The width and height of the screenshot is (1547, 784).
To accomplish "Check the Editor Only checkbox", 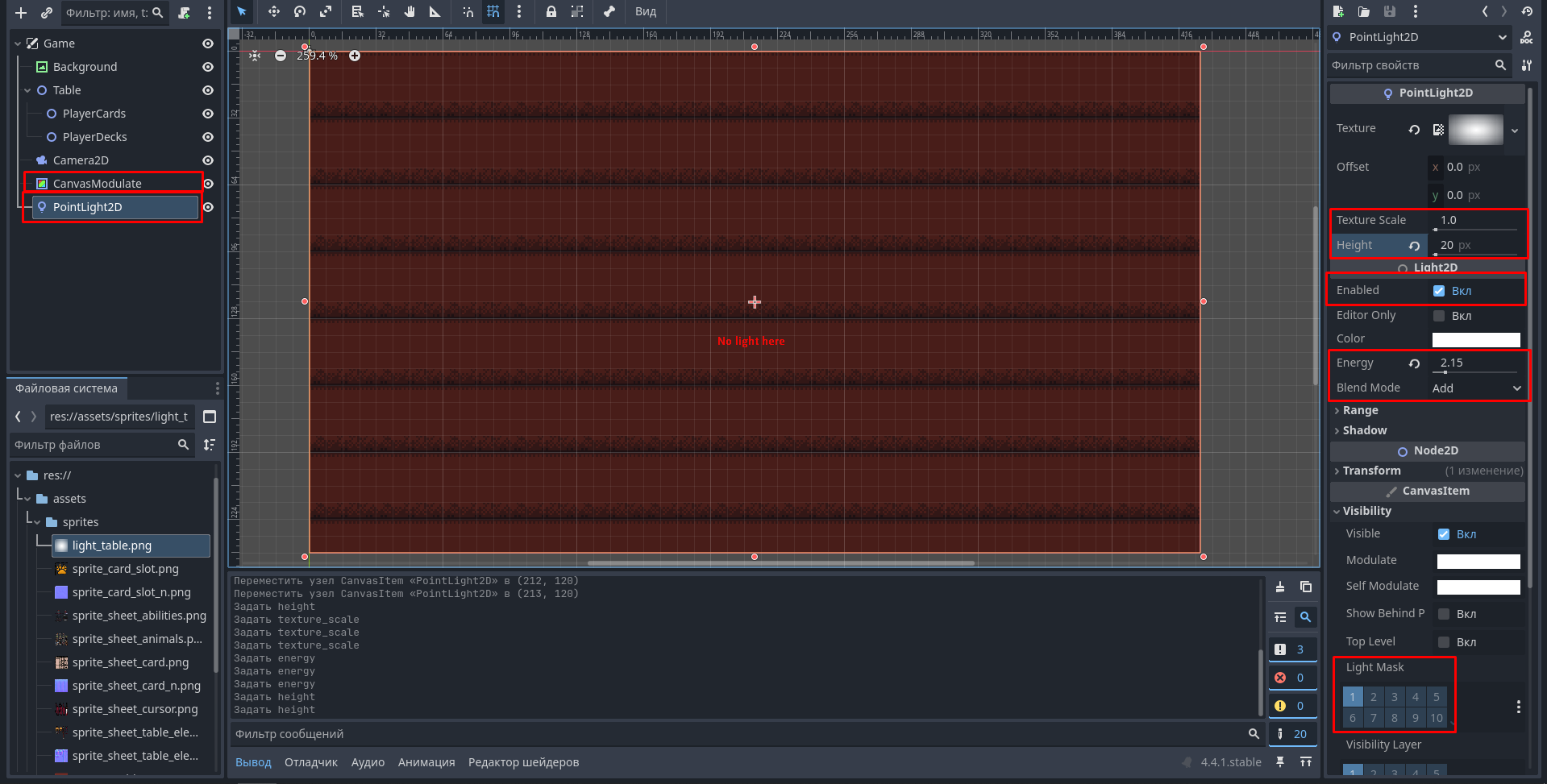I will point(1439,316).
